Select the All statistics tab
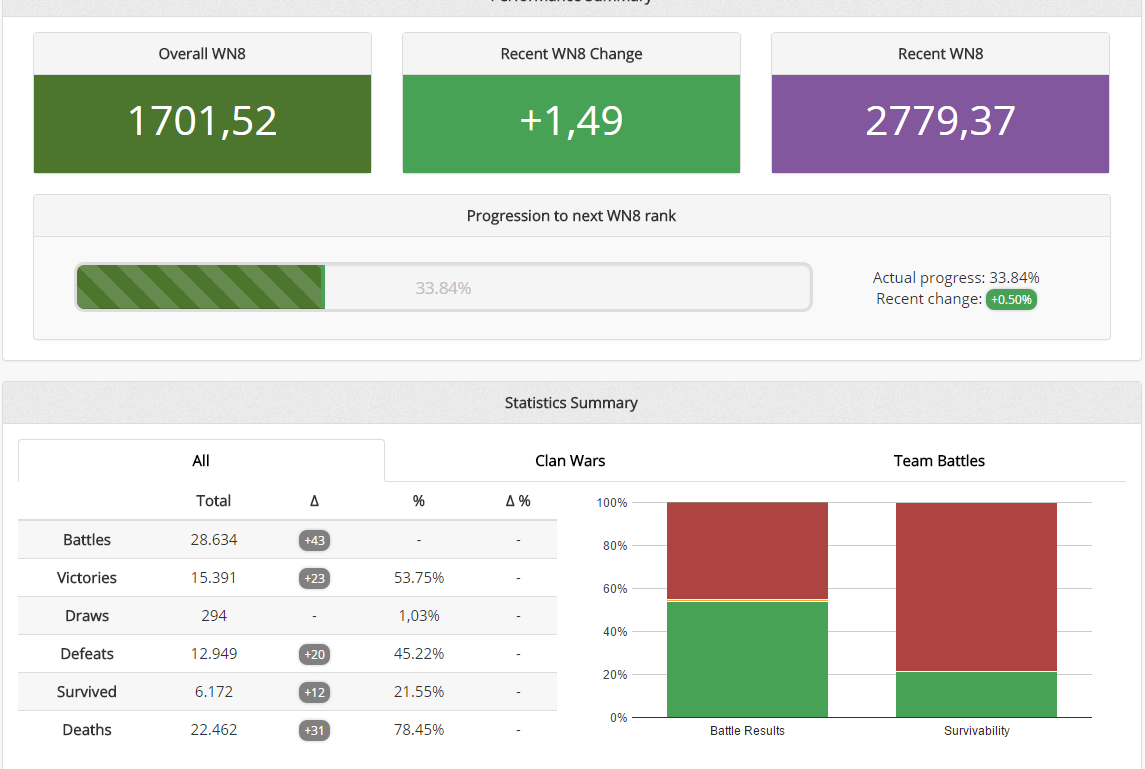Viewport: 1145px width, 769px height. tap(201, 461)
